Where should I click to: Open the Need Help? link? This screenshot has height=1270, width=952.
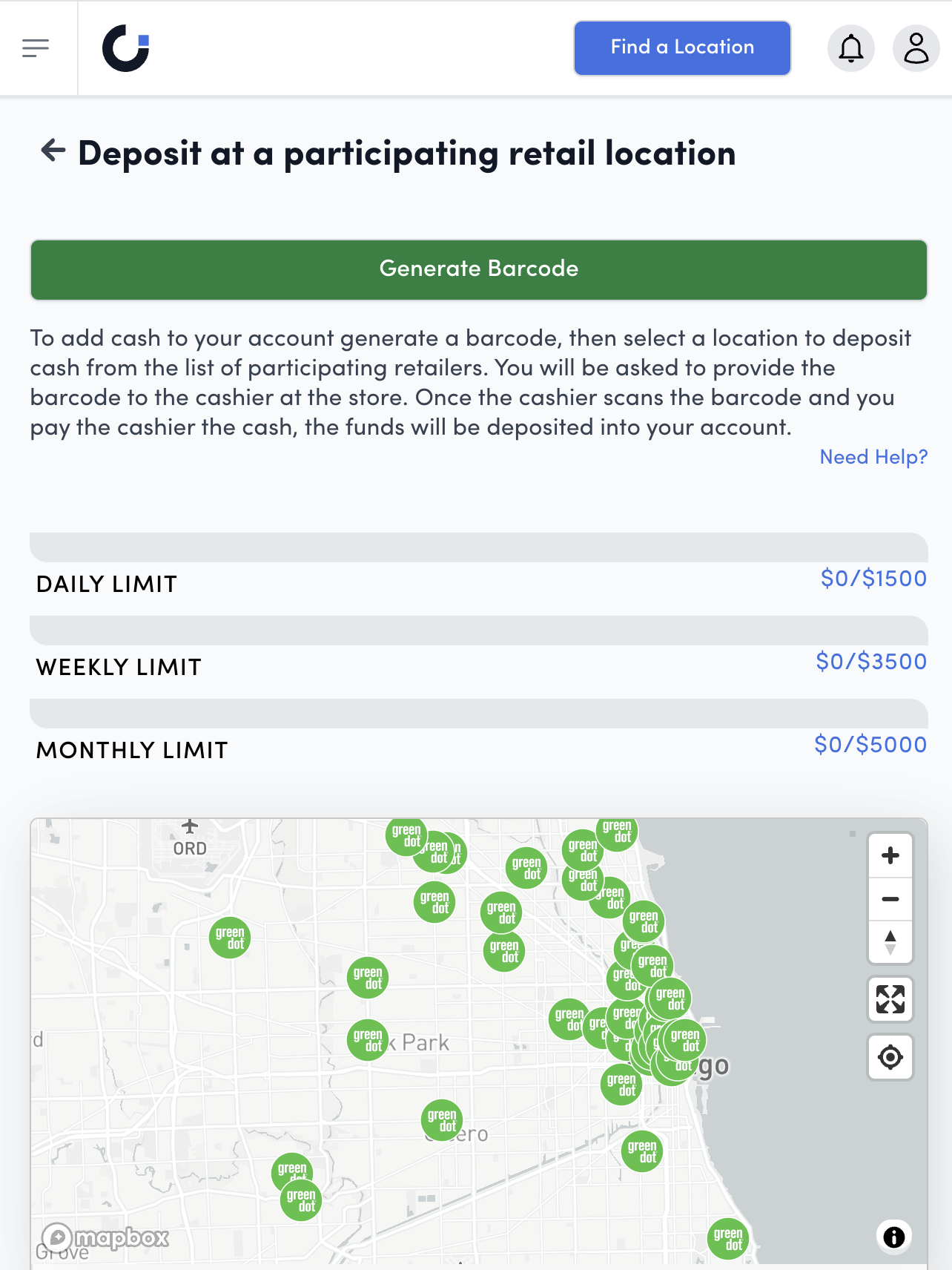tap(873, 457)
